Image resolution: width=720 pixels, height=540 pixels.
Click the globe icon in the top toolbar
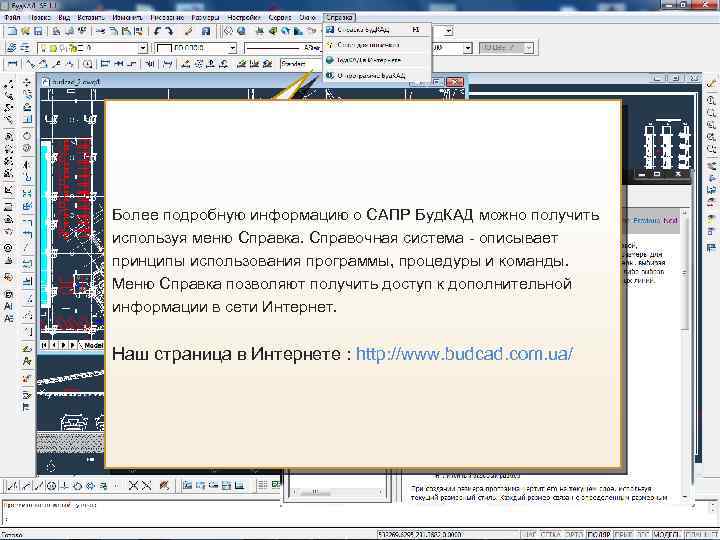tap(242, 31)
